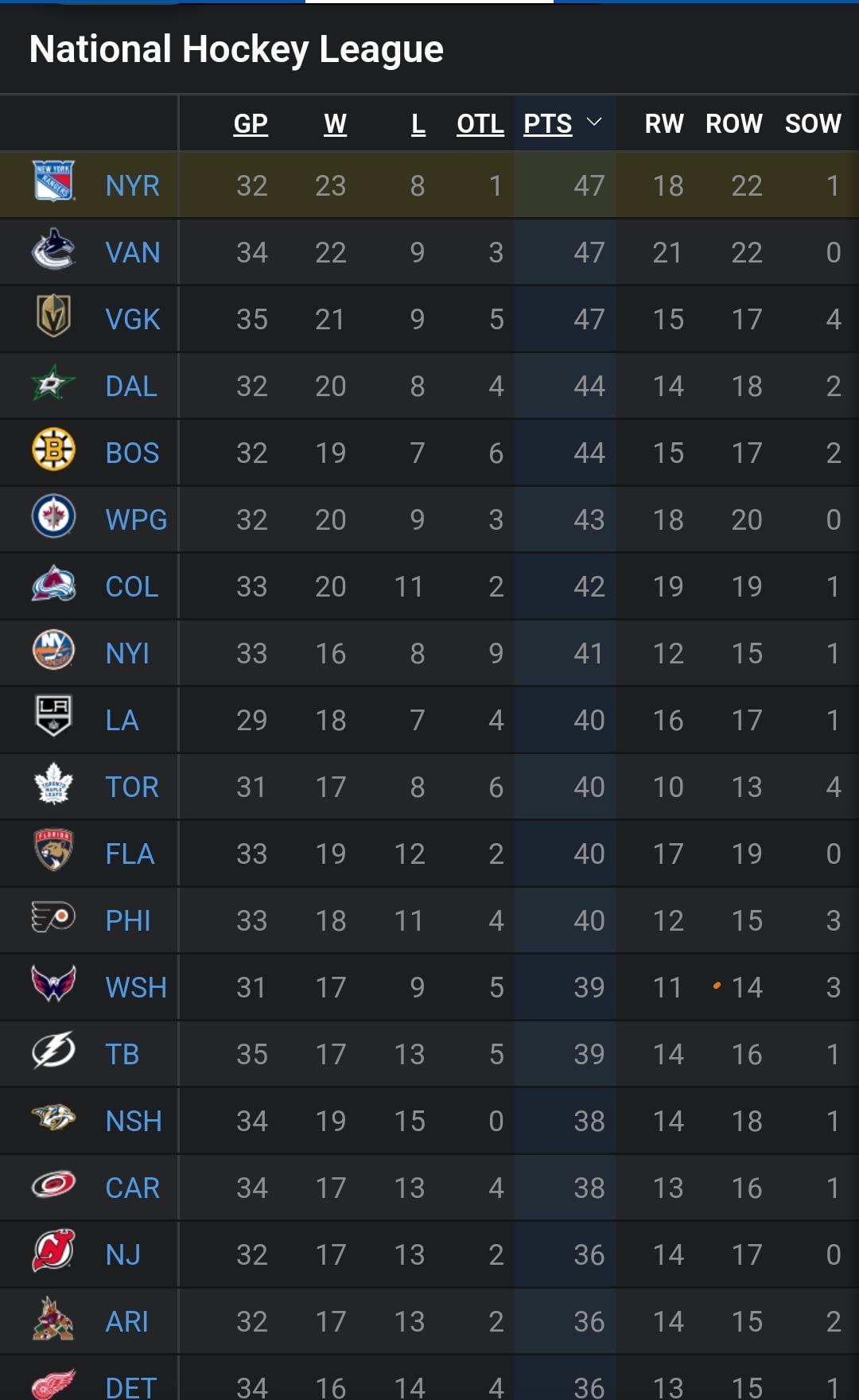Click the Vegas Golden Knights logo
The height and width of the screenshot is (1400, 859).
point(53,317)
